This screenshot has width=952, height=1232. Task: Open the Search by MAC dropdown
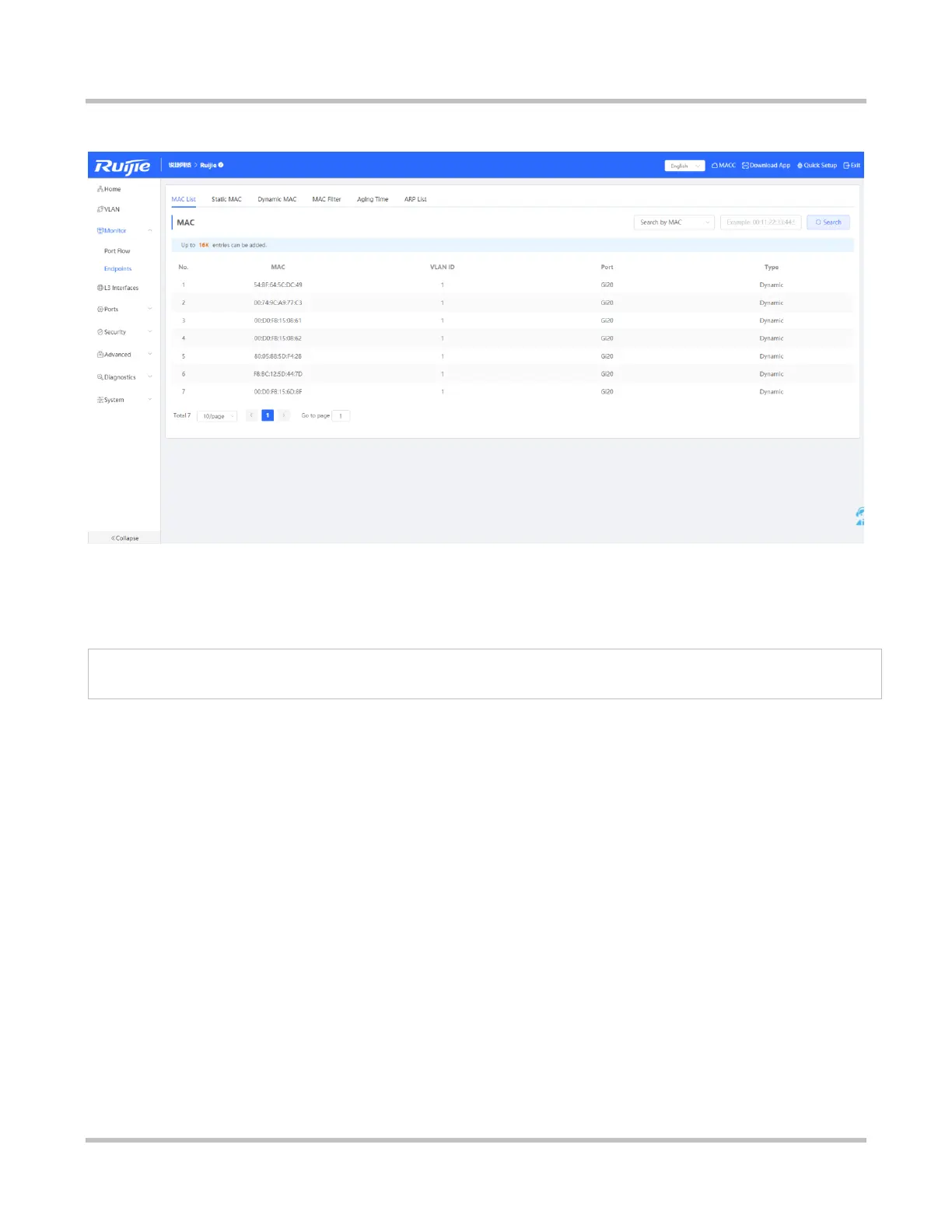click(x=674, y=222)
